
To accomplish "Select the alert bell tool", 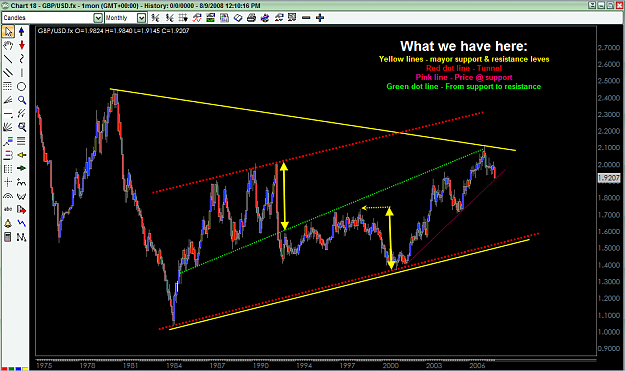I will 8,223.
